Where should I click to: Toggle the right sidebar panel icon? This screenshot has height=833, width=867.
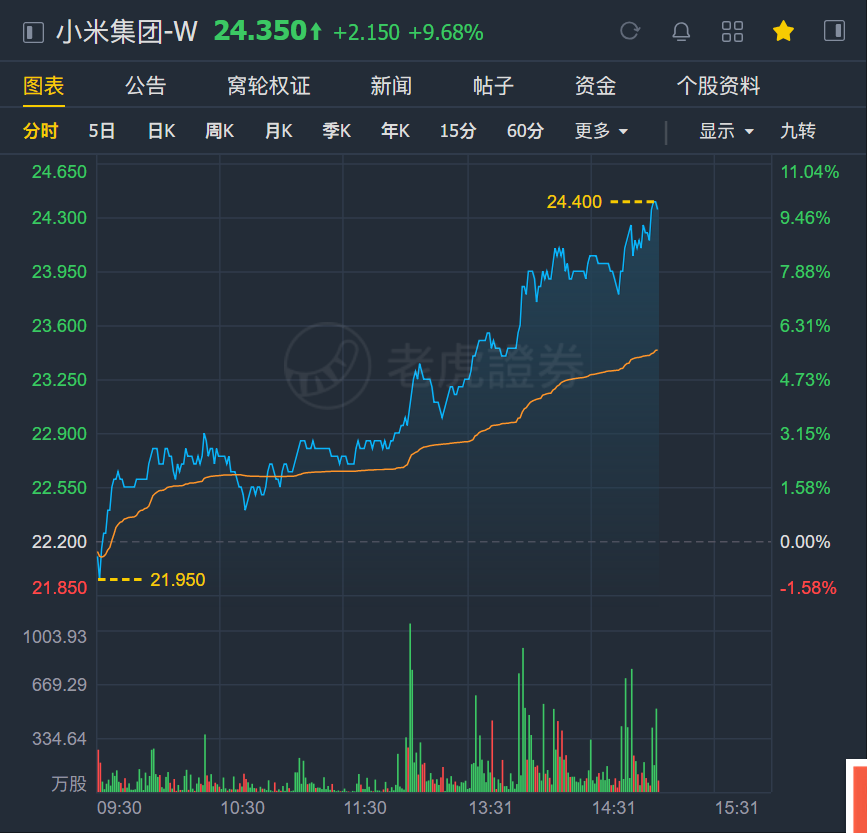click(834, 30)
